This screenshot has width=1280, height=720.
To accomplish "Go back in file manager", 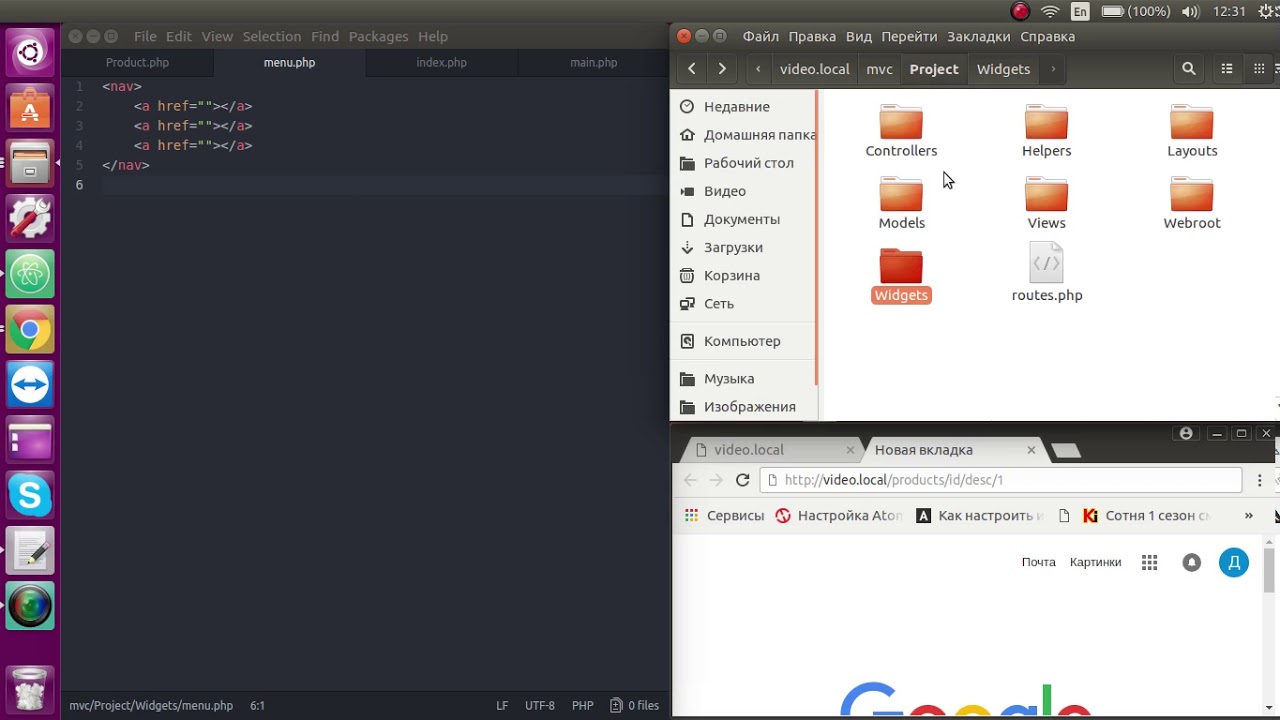I will (x=692, y=69).
